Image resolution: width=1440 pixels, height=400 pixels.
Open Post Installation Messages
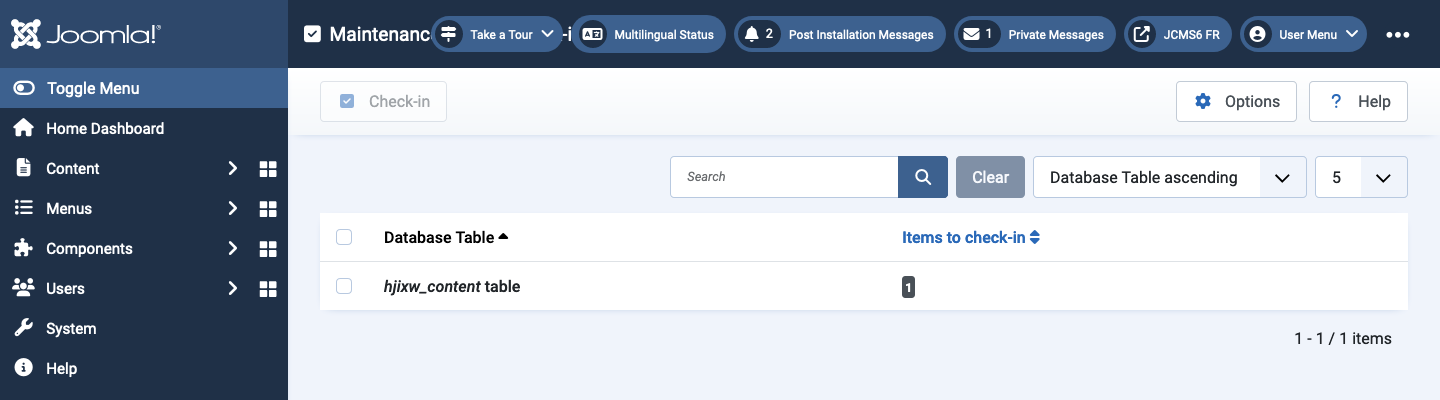click(840, 34)
